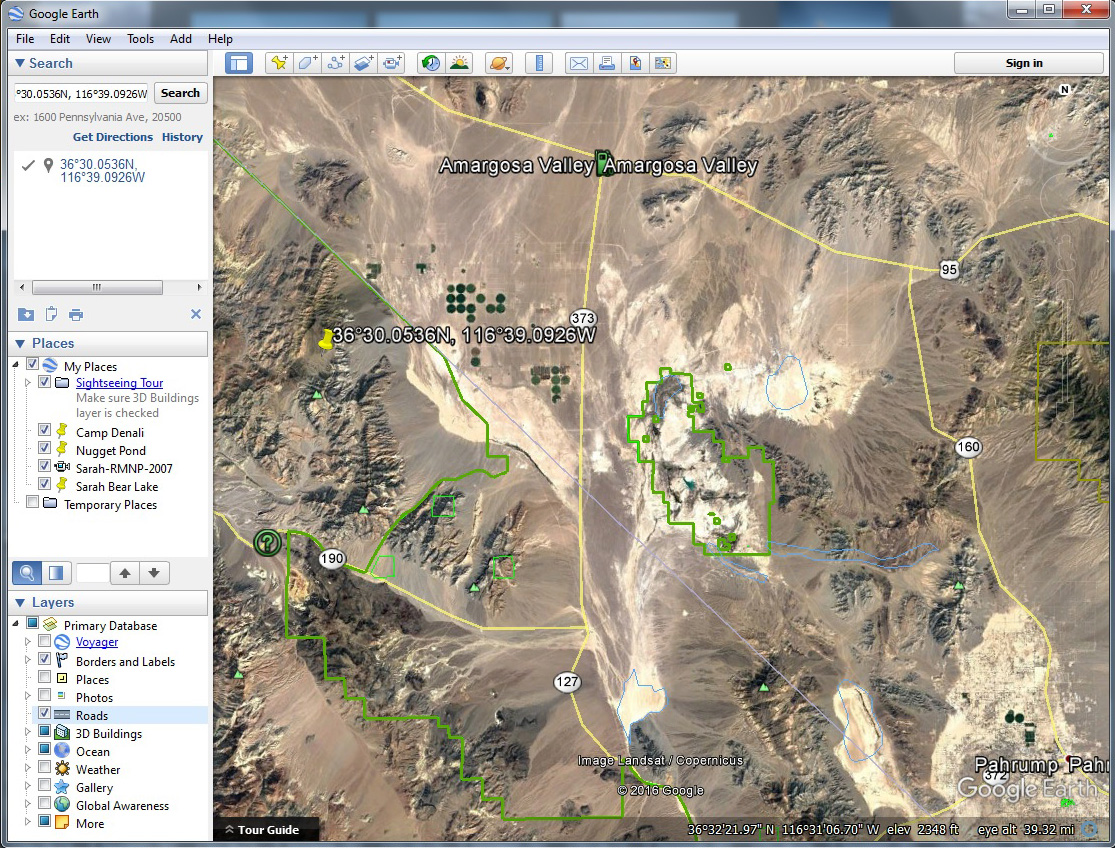Print search results icon
Screen dimensions: 1115x848
[76, 314]
